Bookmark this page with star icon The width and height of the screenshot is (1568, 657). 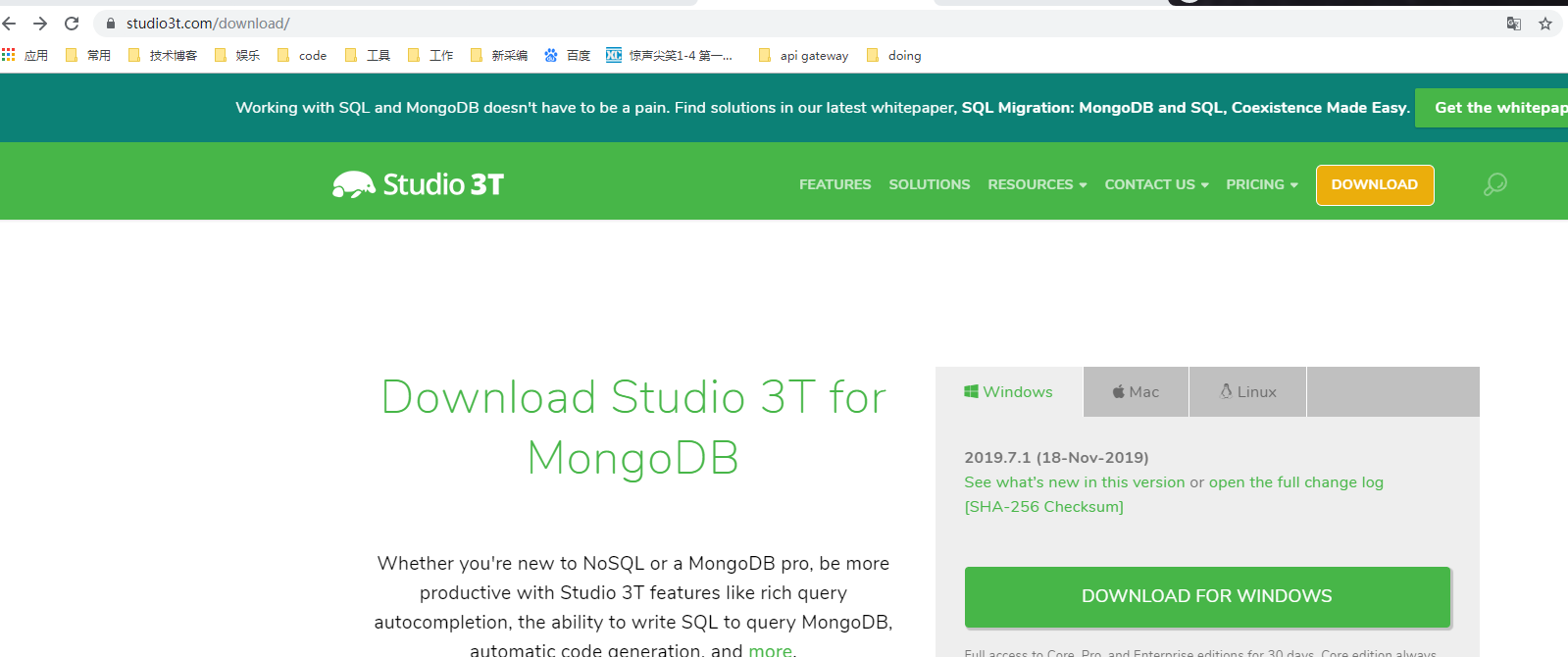(x=1545, y=24)
